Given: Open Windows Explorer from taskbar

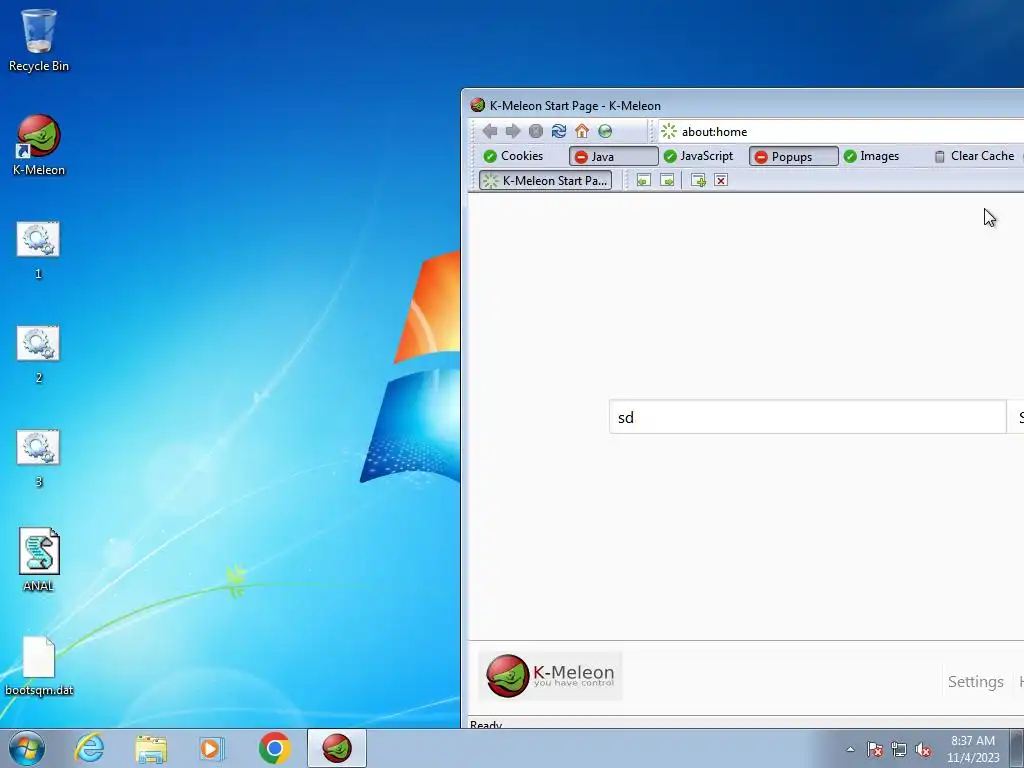Looking at the screenshot, I should 151,748.
